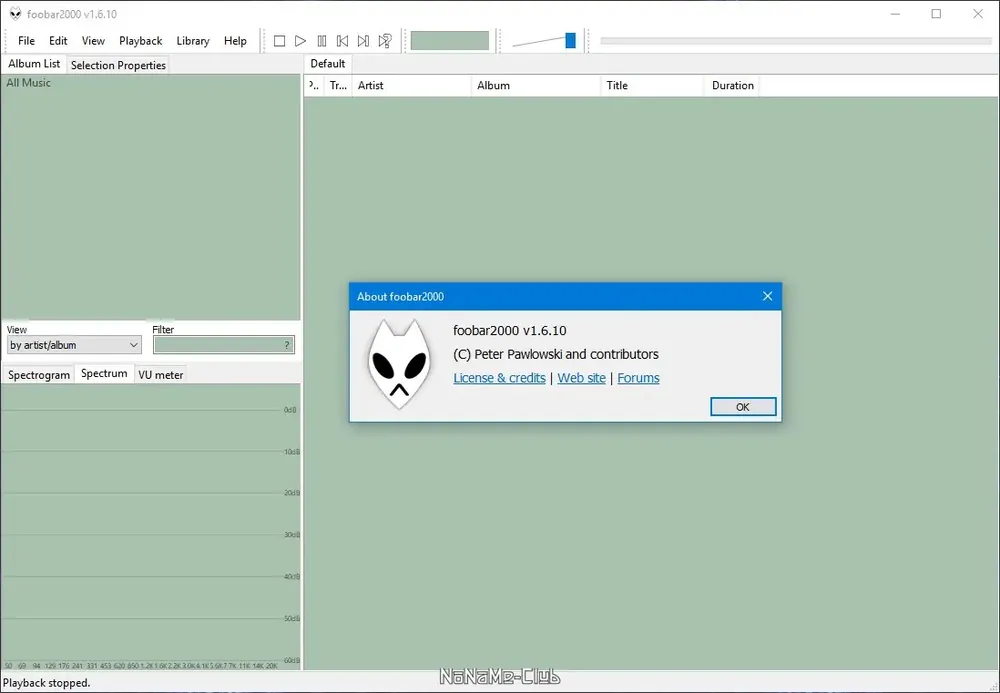Click the toolbar visualization display box

(450, 41)
